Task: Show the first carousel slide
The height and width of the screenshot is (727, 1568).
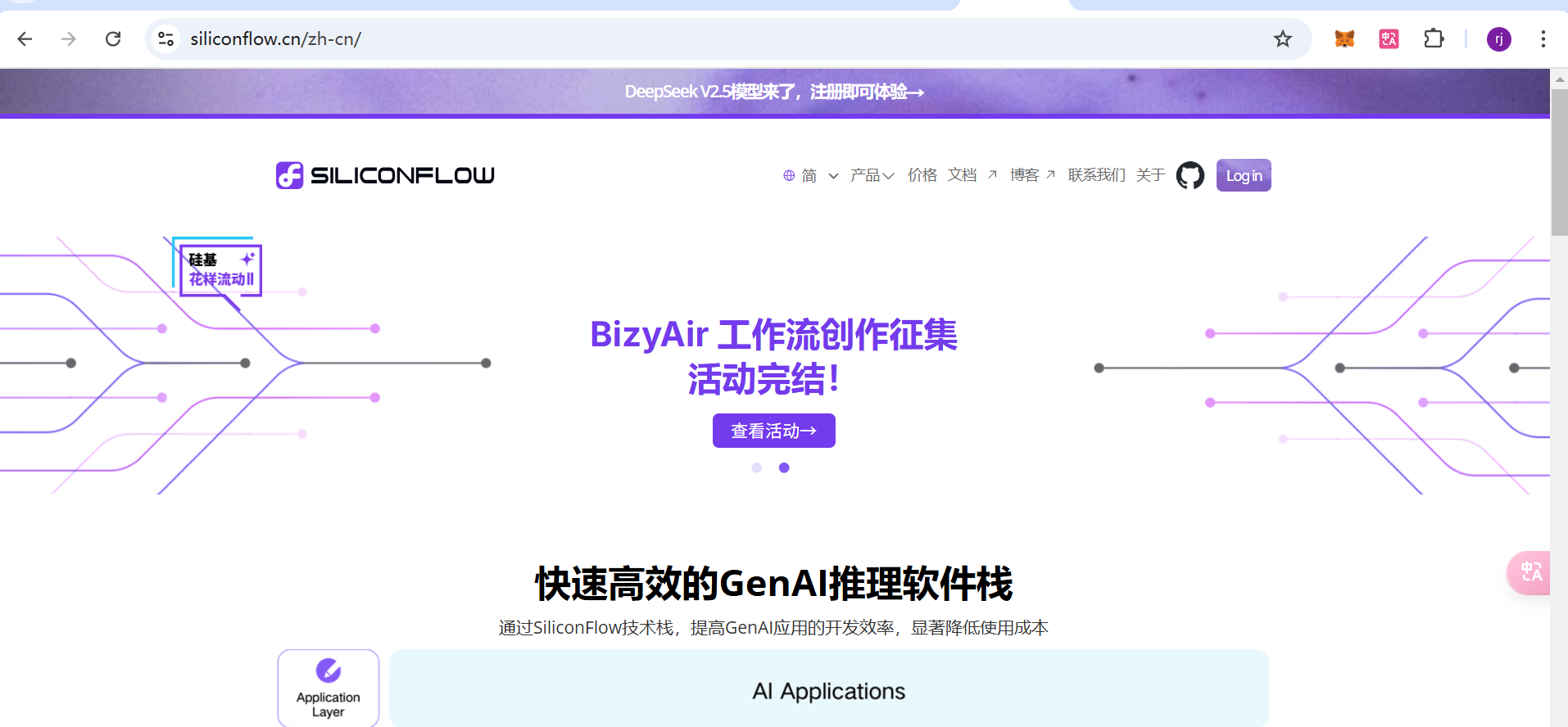Action: tap(757, 467)
